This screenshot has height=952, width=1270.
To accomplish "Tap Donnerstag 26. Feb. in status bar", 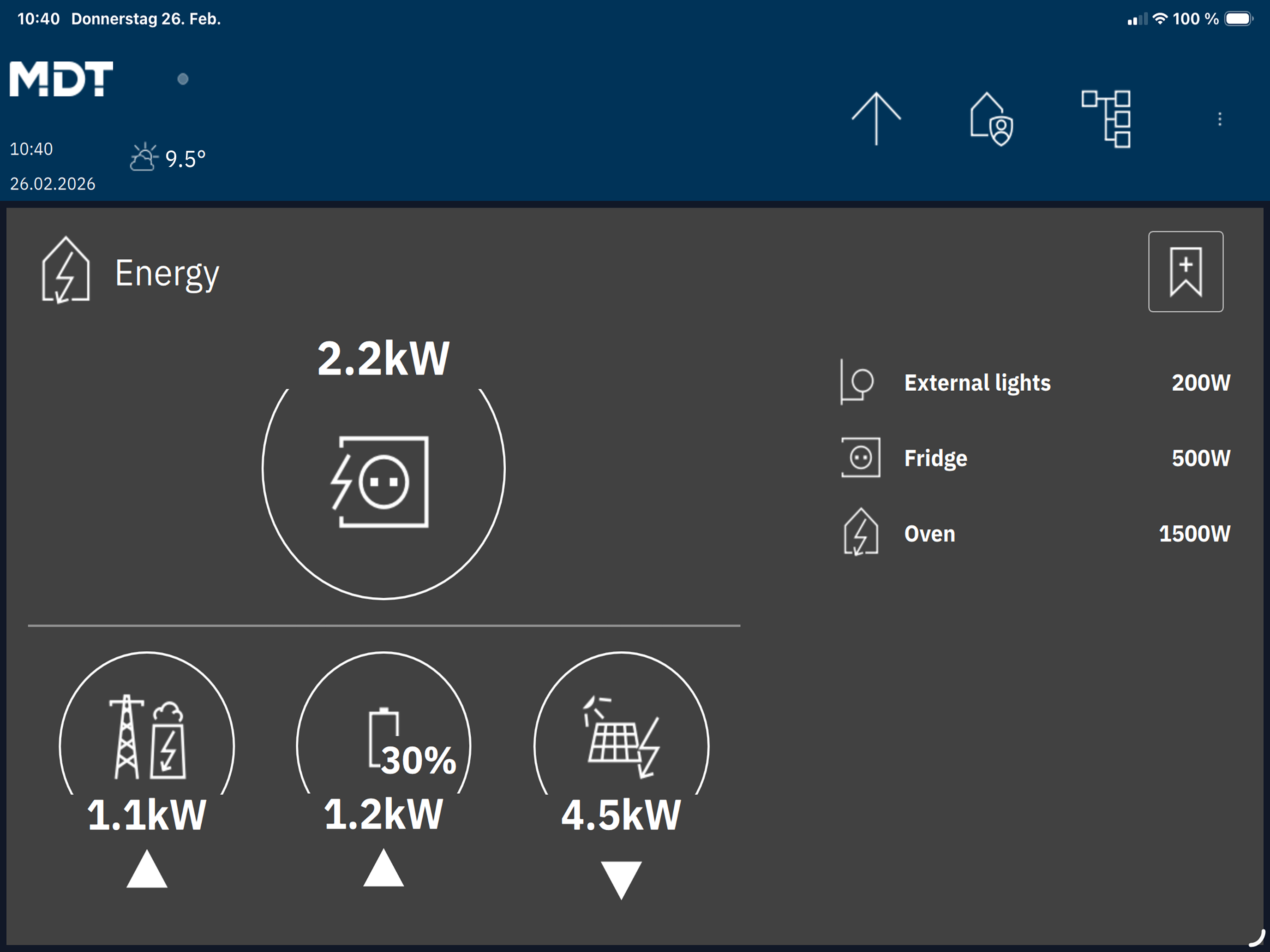I will coord(146,19).
